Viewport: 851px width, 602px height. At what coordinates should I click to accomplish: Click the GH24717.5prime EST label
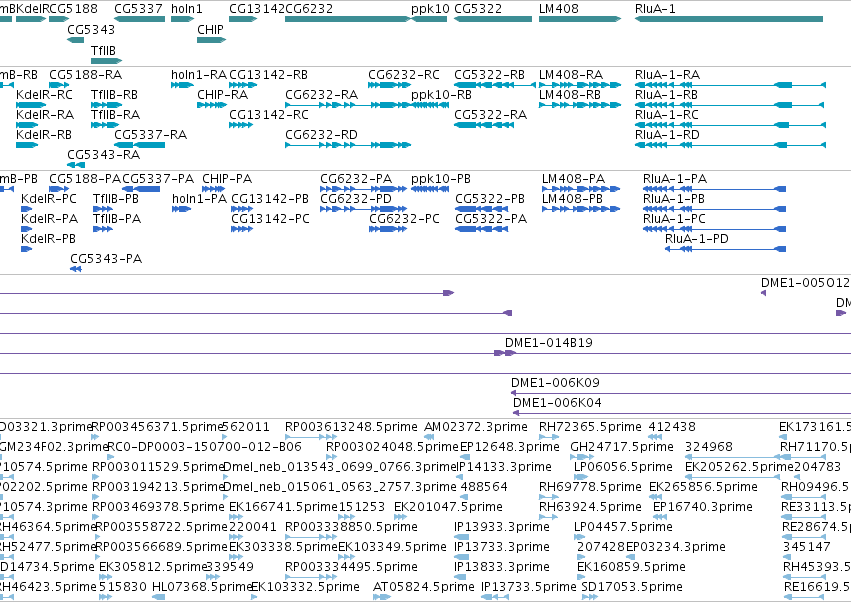(x=621, y=447)
